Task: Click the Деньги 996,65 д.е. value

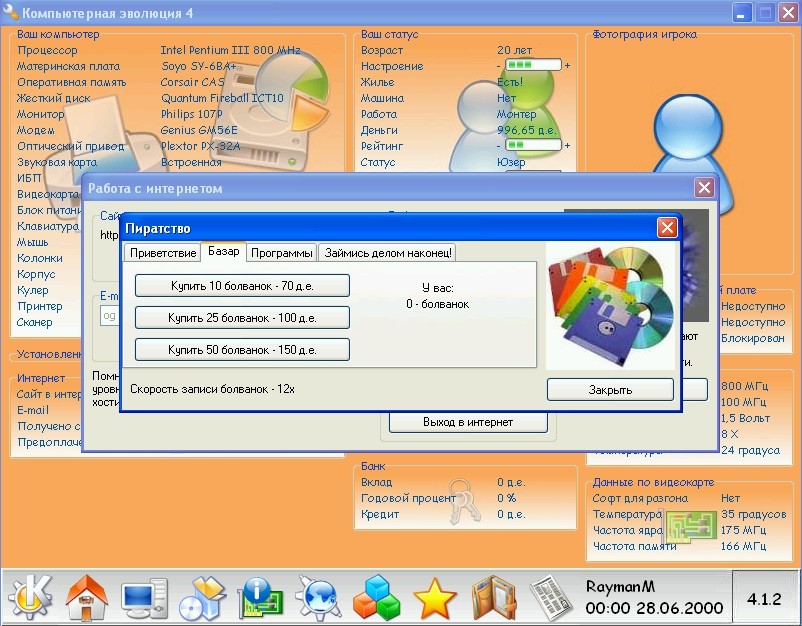Action: point(527,130)
